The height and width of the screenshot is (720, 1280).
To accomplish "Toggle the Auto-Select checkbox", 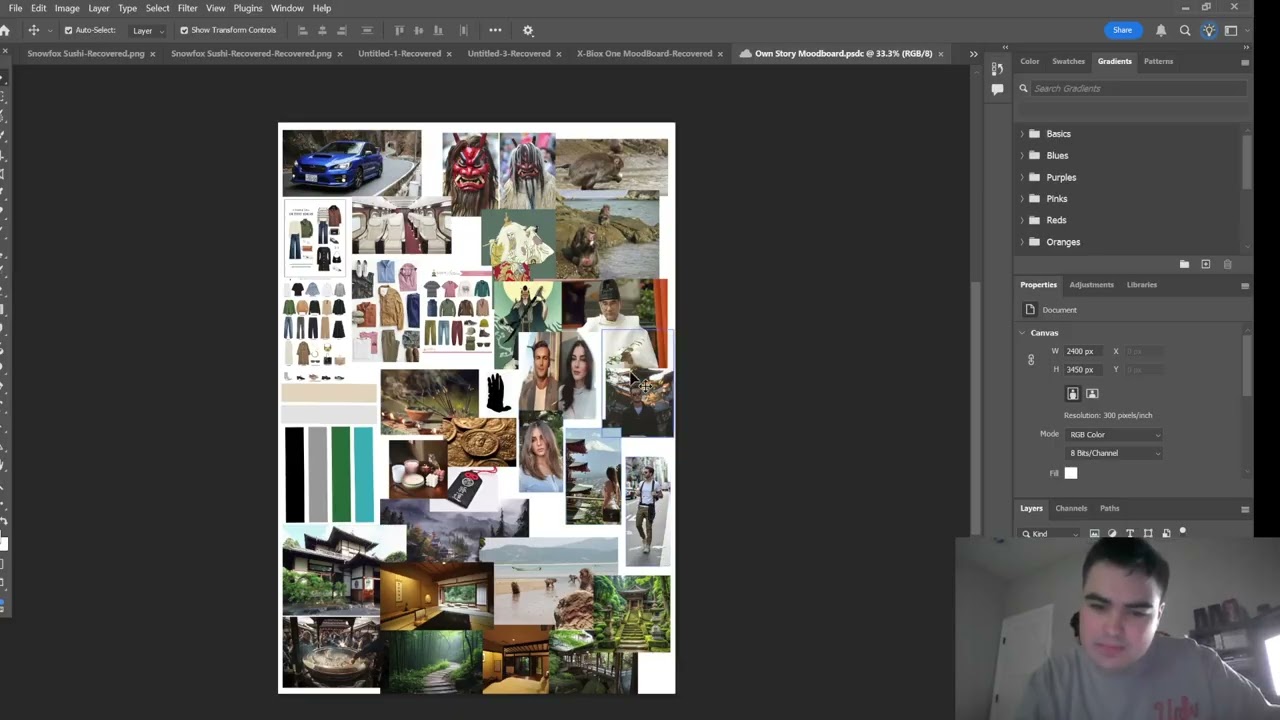I will coord(68,30).
